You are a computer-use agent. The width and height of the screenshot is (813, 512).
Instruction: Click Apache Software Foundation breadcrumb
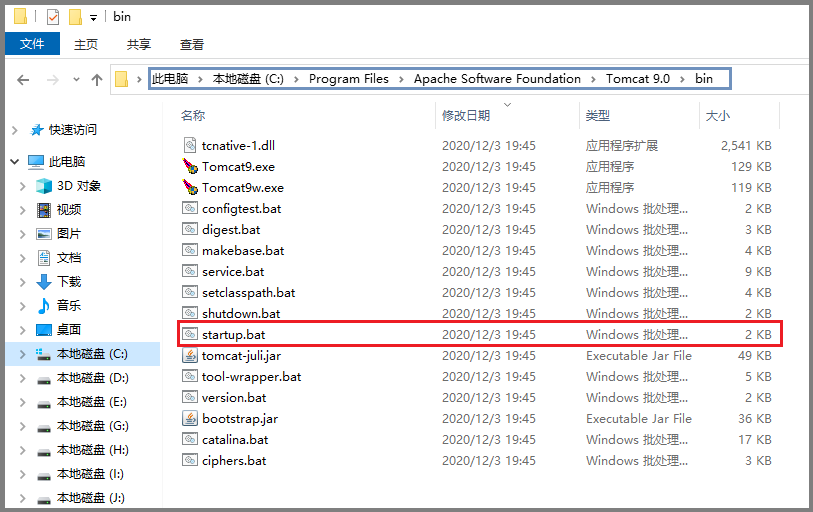497,79
